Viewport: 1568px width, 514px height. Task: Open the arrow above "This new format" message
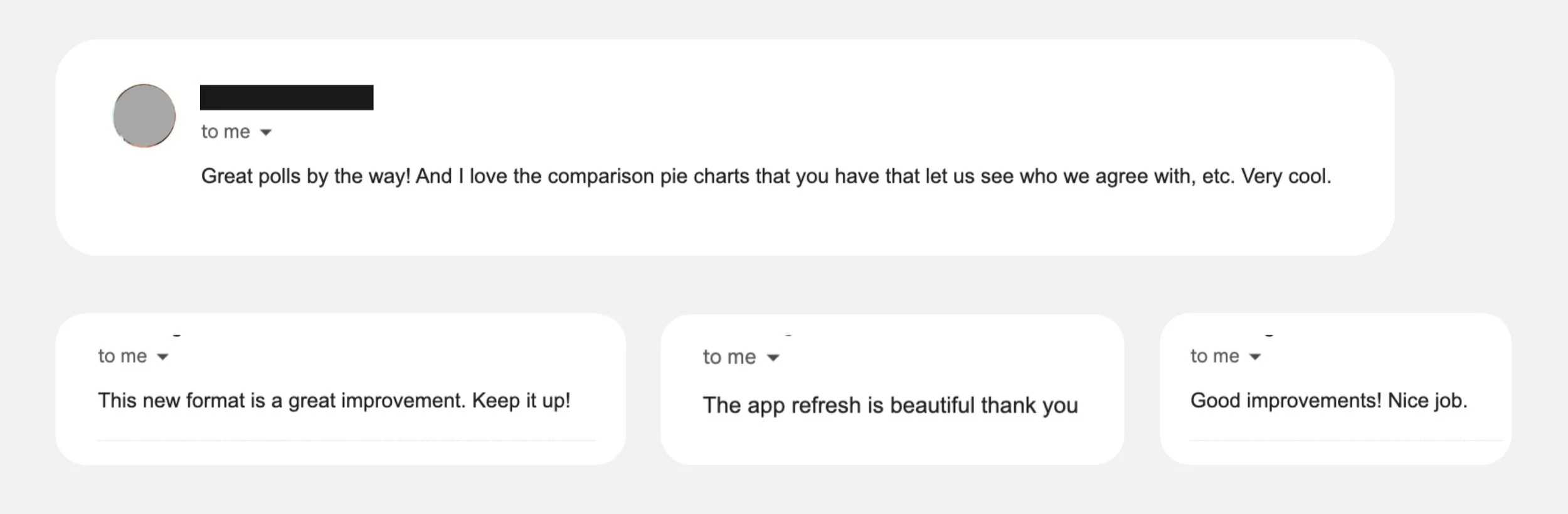coord(163,357)
